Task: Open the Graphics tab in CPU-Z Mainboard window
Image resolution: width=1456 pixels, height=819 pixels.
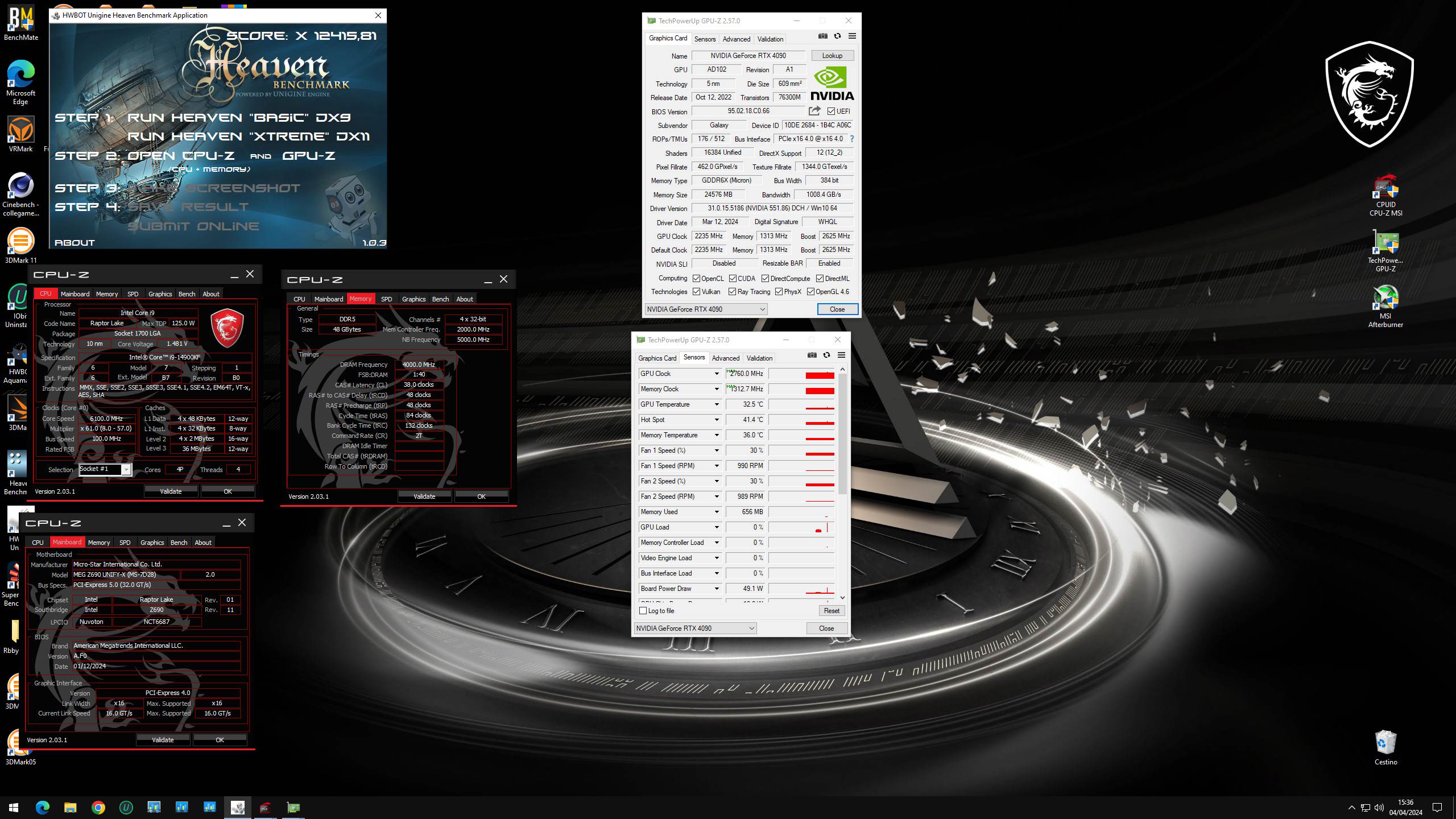Action: click(x=152, y=543)
